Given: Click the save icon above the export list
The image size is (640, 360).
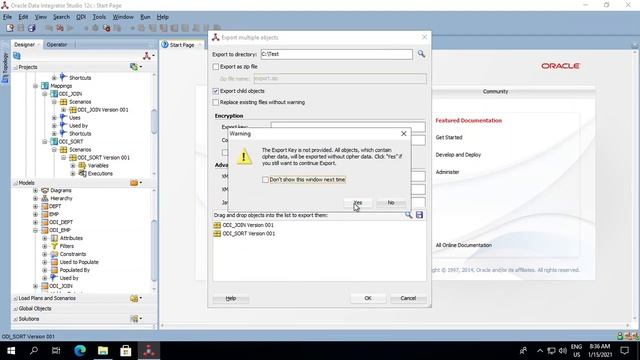Looking at the screenshot, I should click(x=419, y=215).
